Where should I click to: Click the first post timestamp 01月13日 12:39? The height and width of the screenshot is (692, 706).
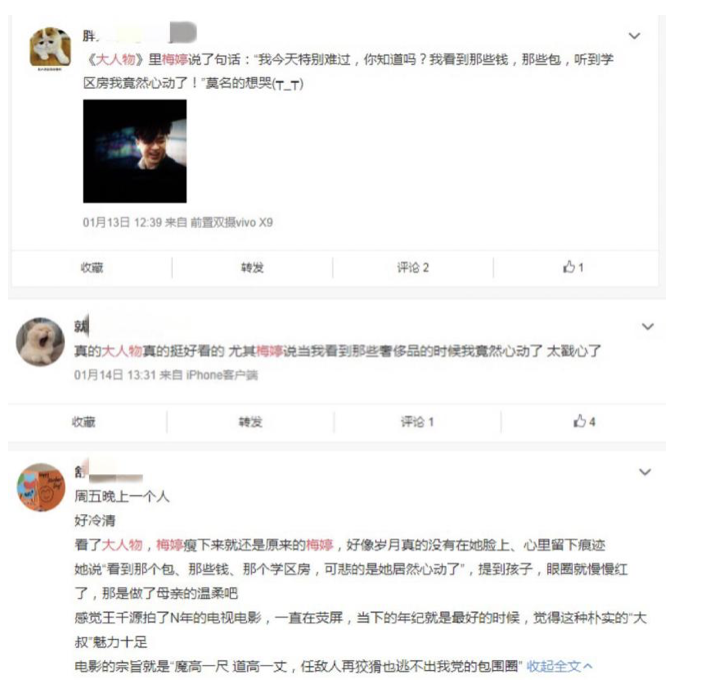pos(122,222)
